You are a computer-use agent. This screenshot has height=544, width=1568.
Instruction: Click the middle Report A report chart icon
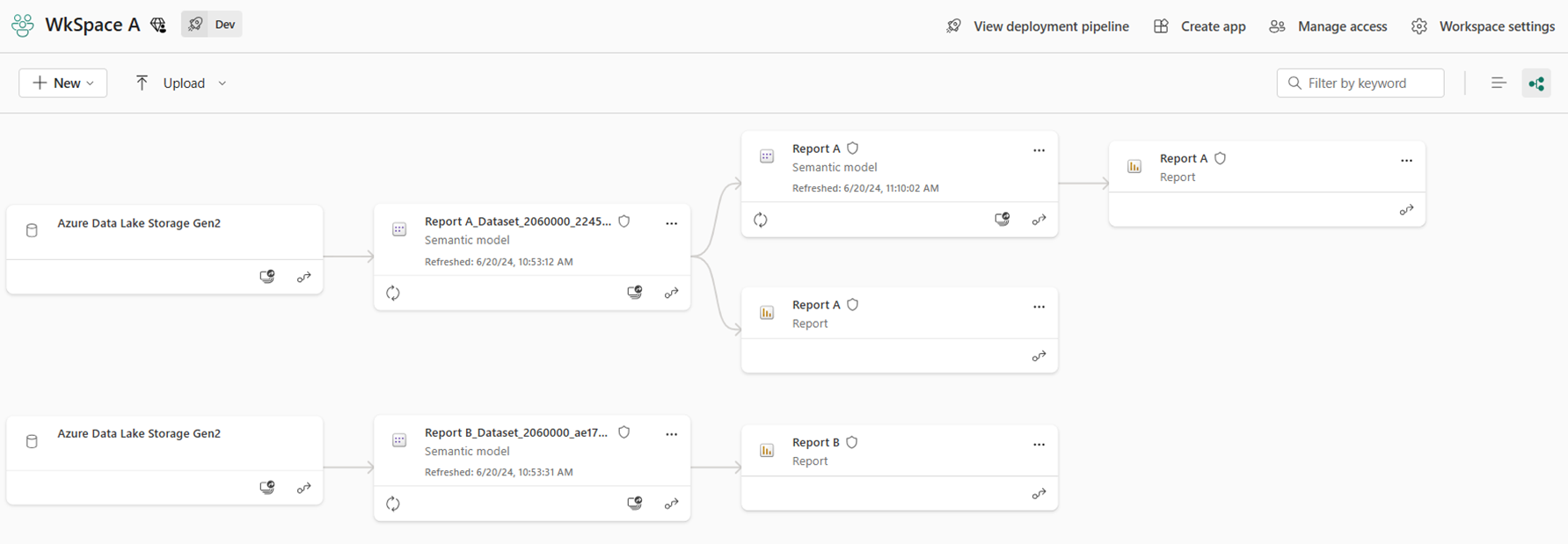(767, 313)
